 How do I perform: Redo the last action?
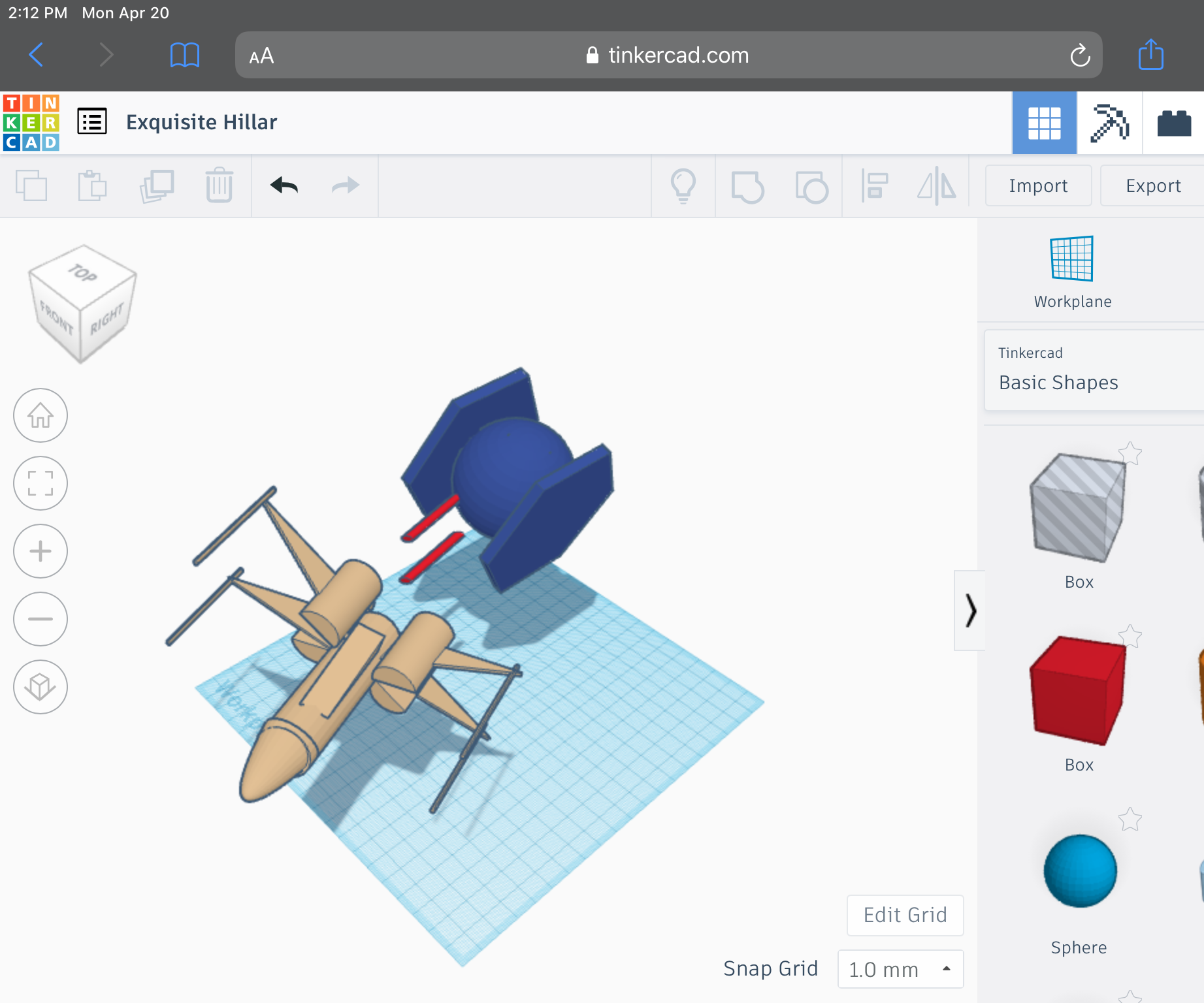(x=346, y=185)
